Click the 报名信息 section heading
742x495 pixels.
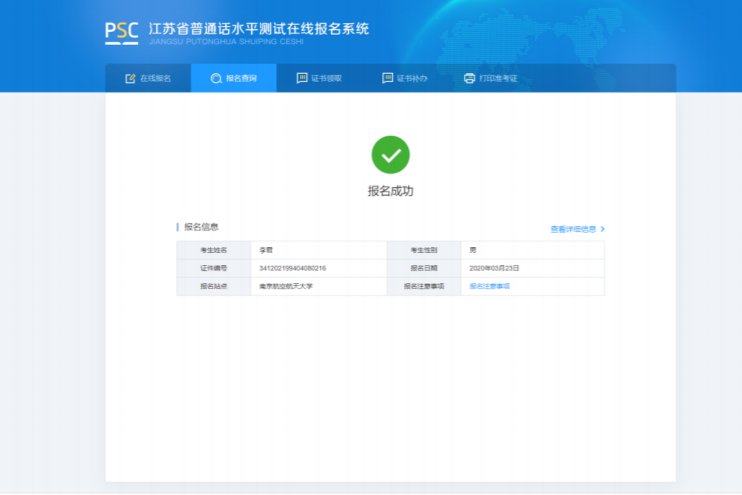pos(201,227)
